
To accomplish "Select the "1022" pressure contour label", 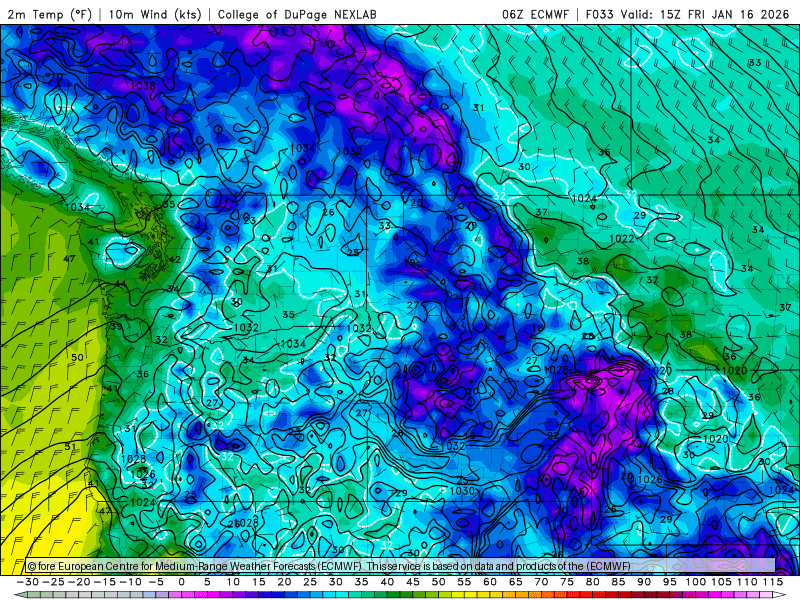I will (x=621, y=238).
